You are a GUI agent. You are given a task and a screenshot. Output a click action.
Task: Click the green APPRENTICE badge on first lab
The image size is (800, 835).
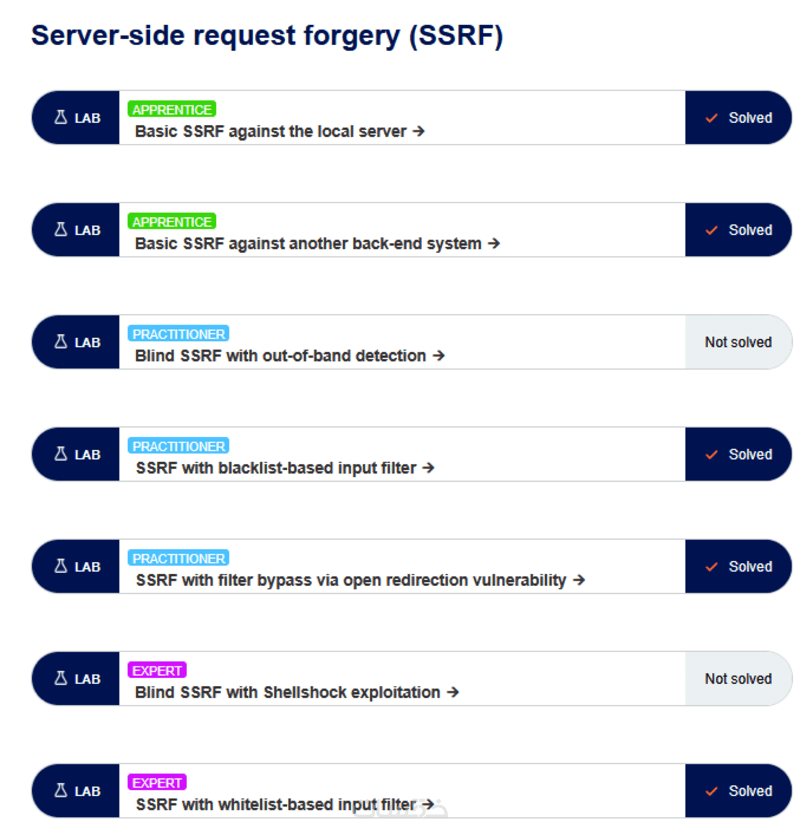click(172, 109)
